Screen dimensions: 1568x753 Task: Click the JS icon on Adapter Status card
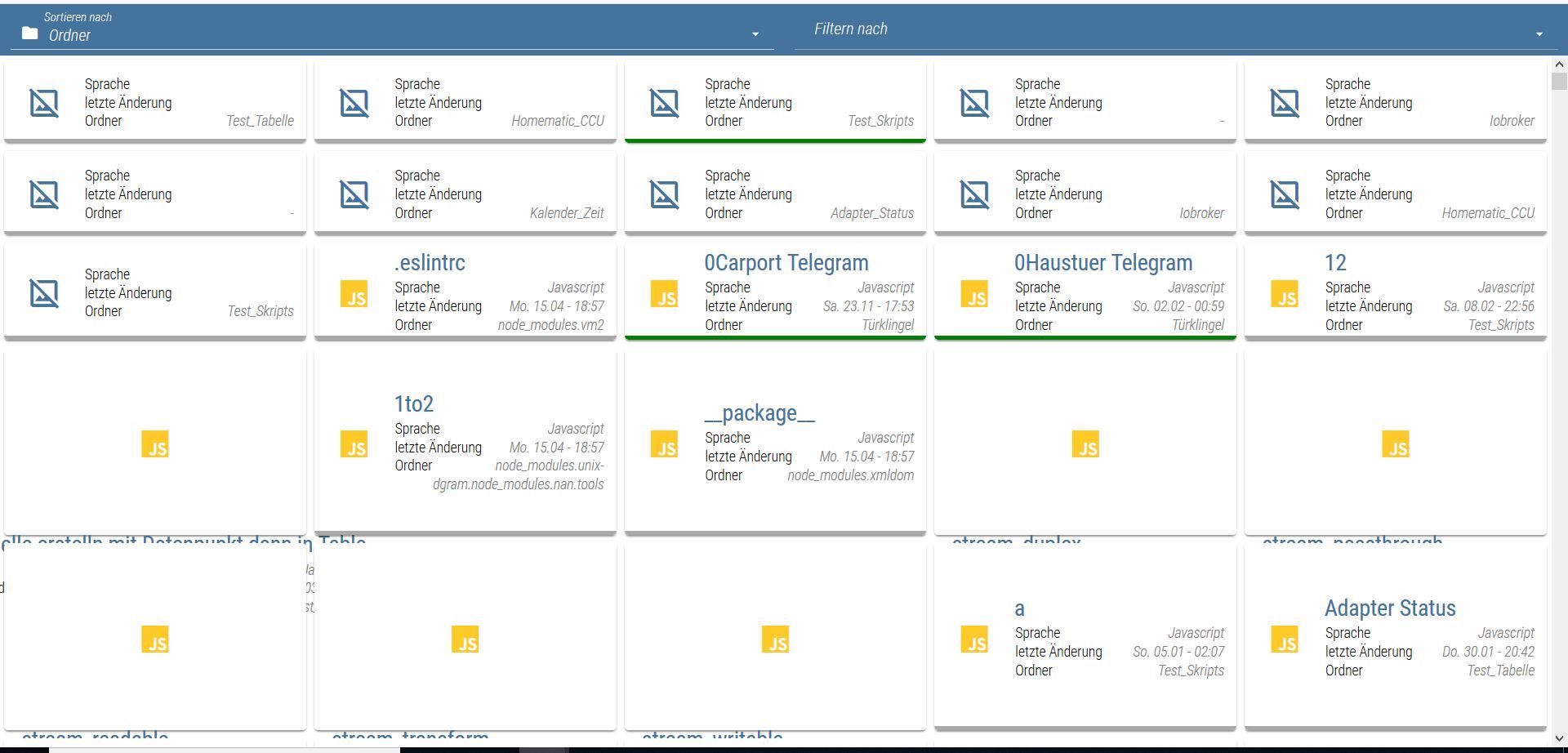(1285, 639)
